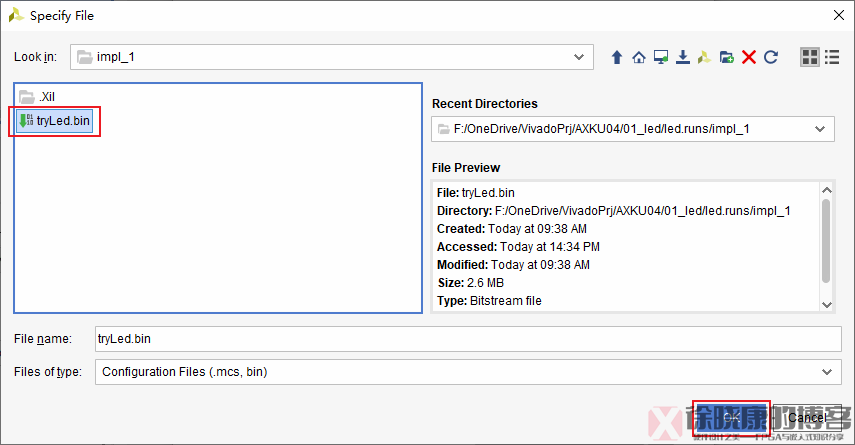Refresh the directory listing
Screen dimensions: 855x445
(x=770, y=58)
